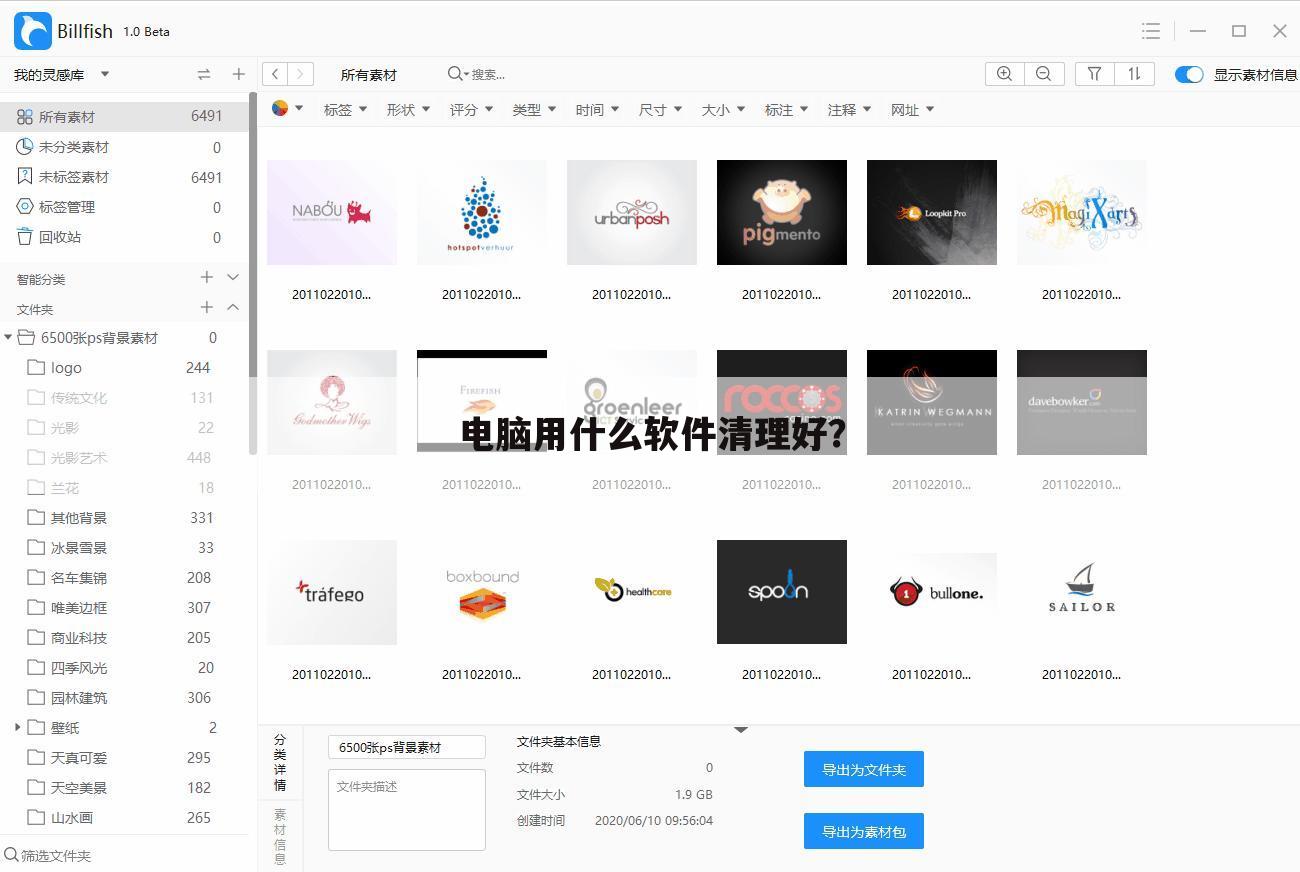Collapse the 6500张ps背景素材 folder tree
This screenshot has width=1300, height=872.
[8, 338]
